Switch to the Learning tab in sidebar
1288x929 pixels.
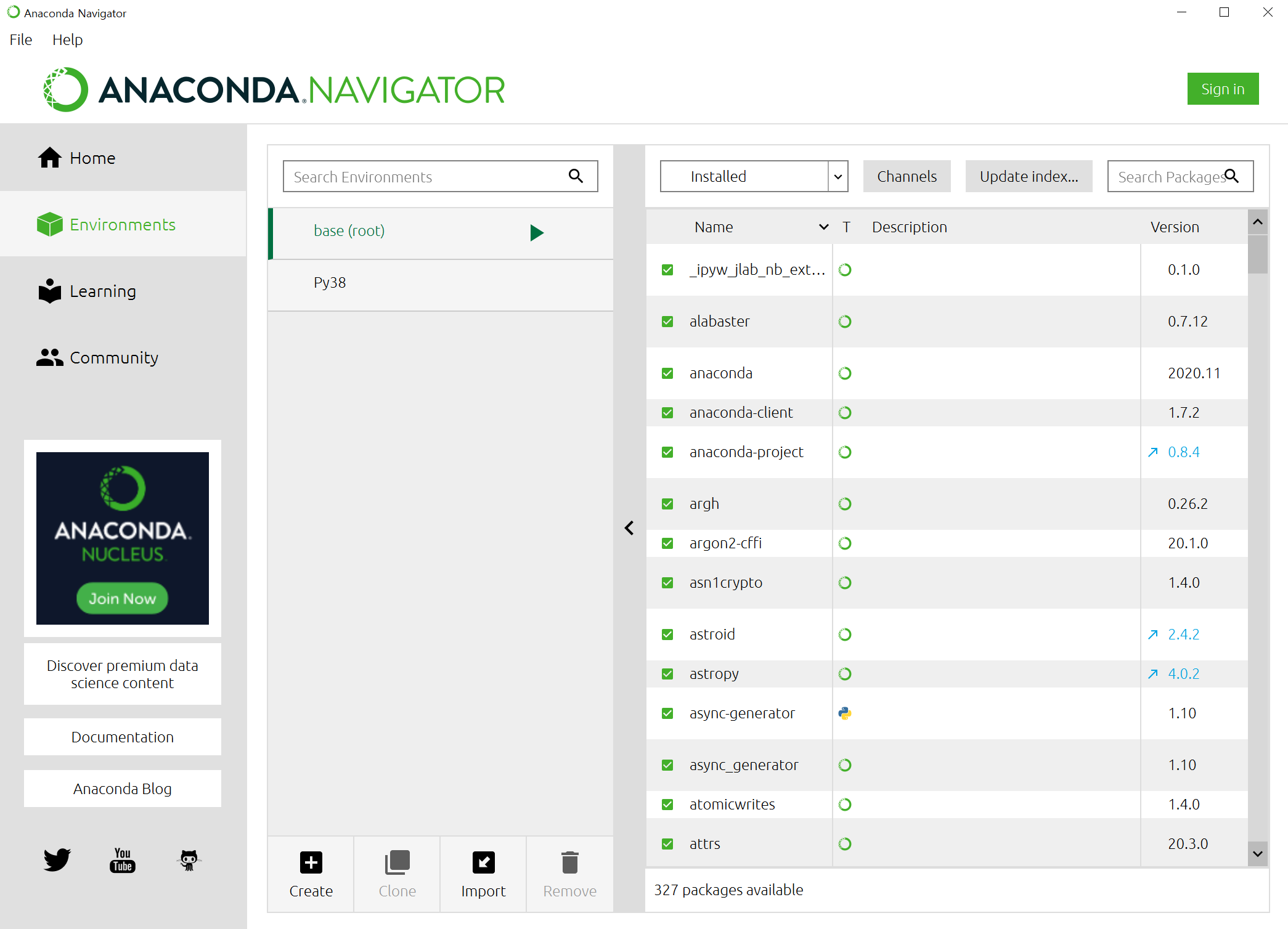102,291
